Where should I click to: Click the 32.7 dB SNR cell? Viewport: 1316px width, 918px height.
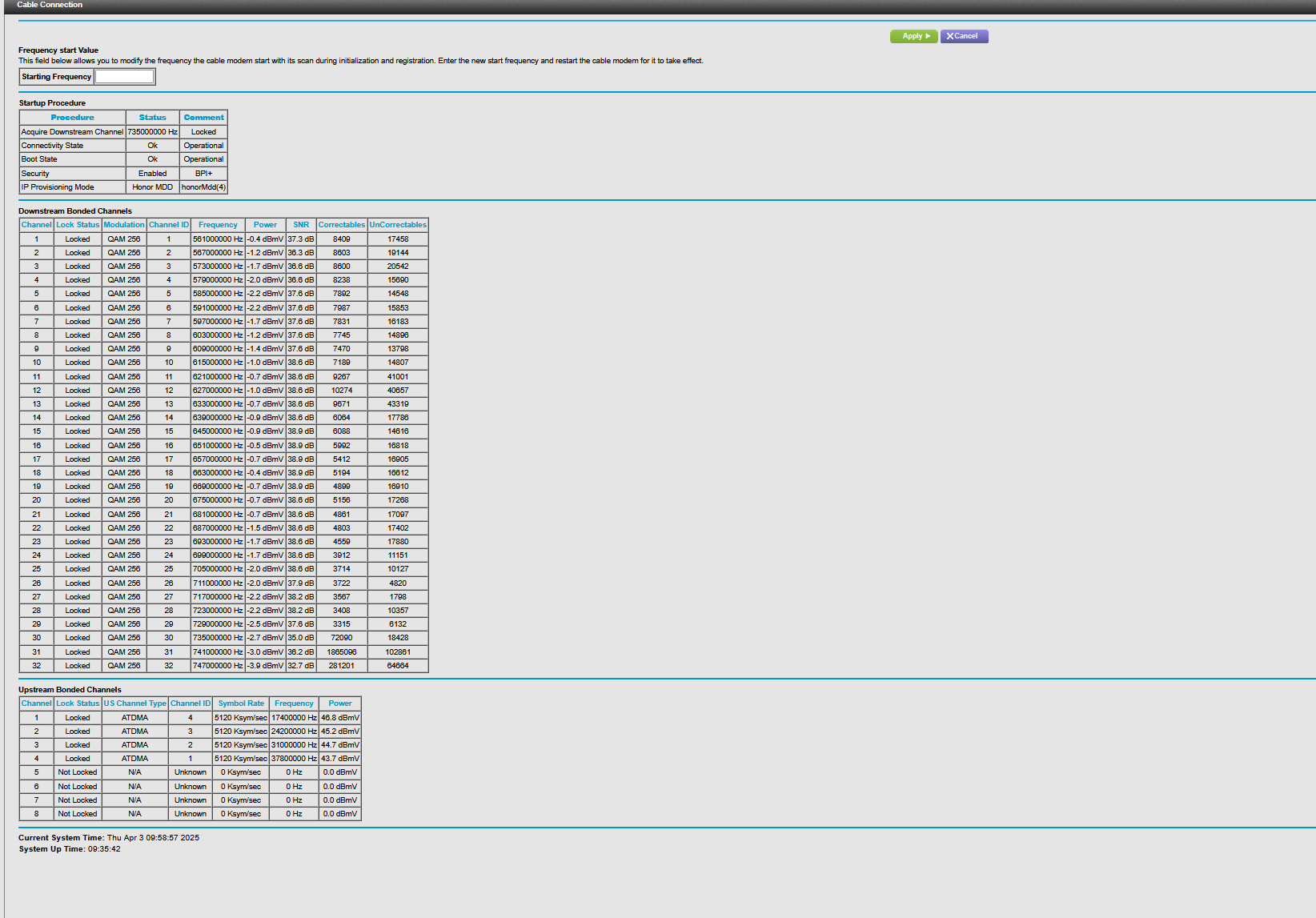[x=301, y=666]
